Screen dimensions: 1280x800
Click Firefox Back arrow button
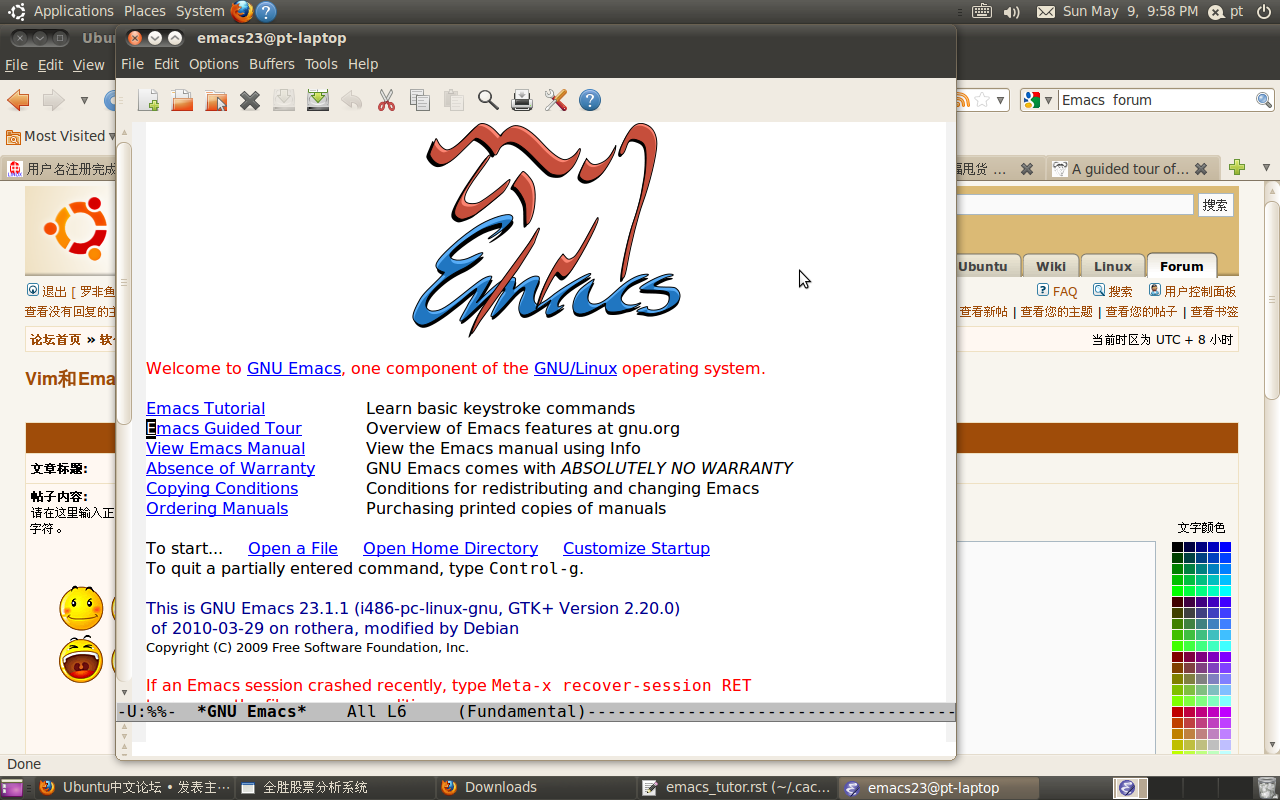[18, 100]
